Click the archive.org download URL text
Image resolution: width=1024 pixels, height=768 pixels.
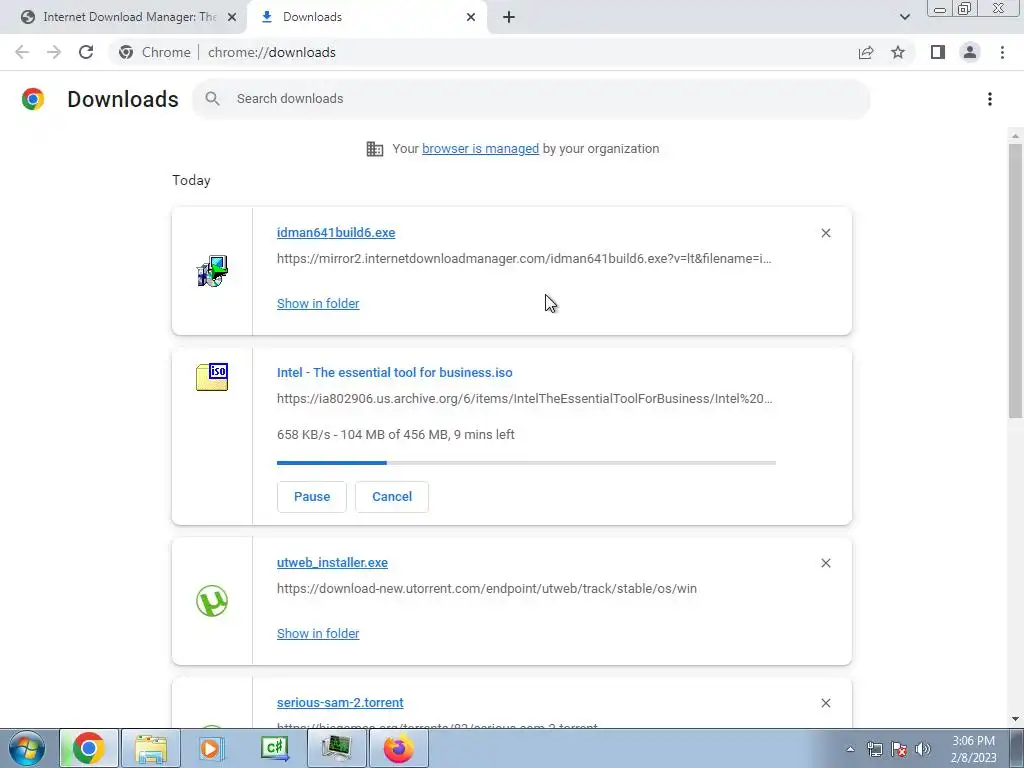click(524, 399)
